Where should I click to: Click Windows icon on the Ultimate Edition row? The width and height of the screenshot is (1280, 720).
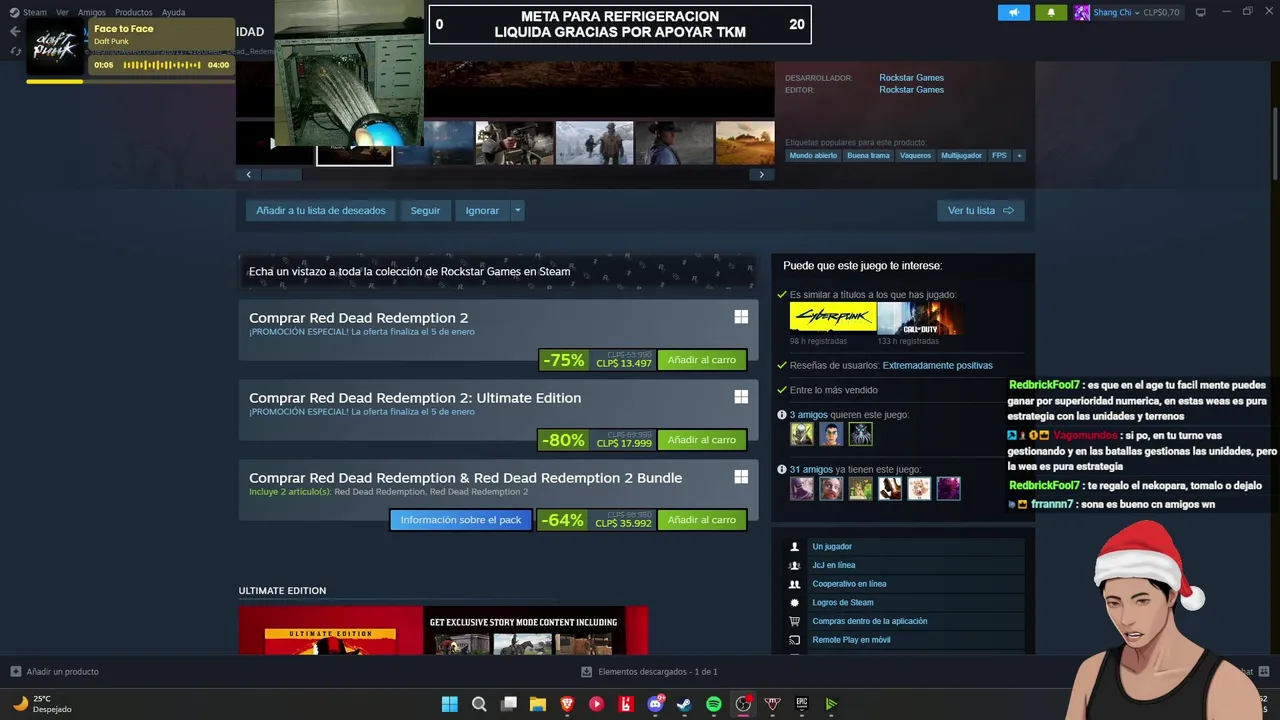pos(741,397)
